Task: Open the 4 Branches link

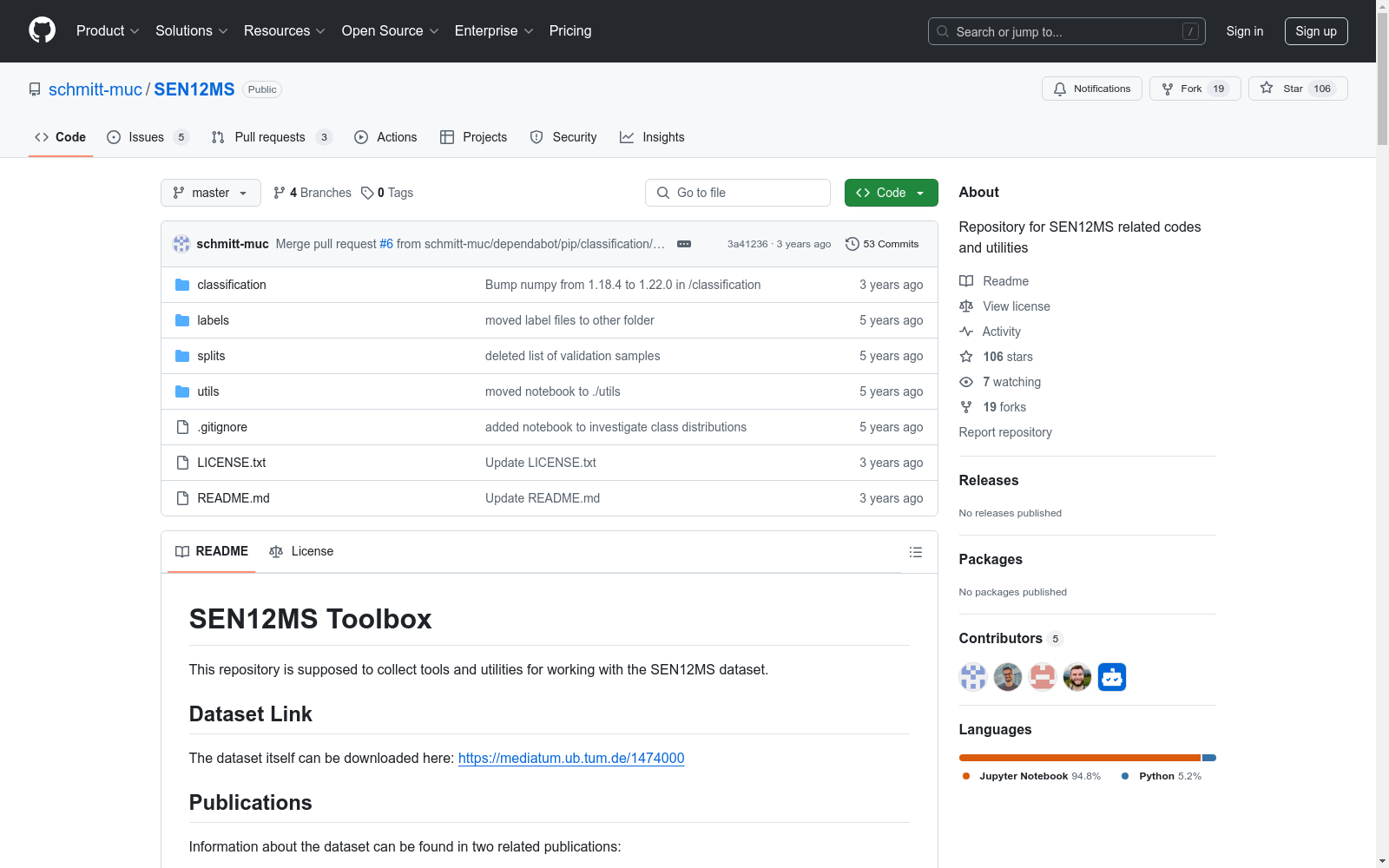Action: tap(313, 193)
